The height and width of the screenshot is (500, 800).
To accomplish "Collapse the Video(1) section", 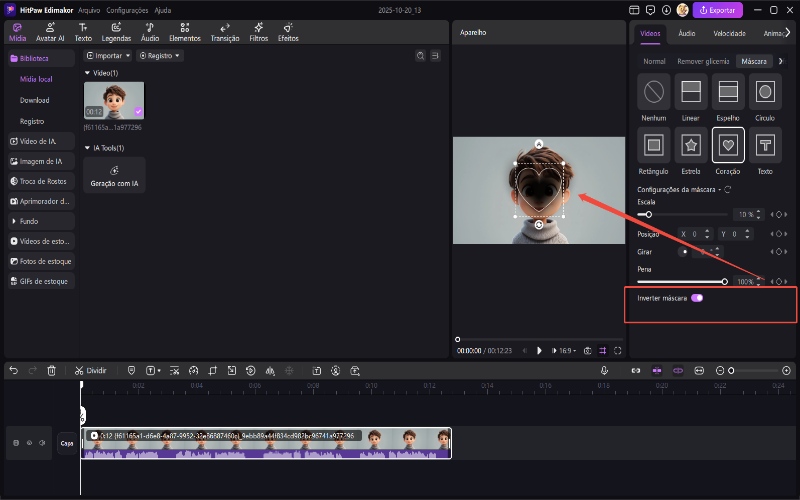I will 87,73.
